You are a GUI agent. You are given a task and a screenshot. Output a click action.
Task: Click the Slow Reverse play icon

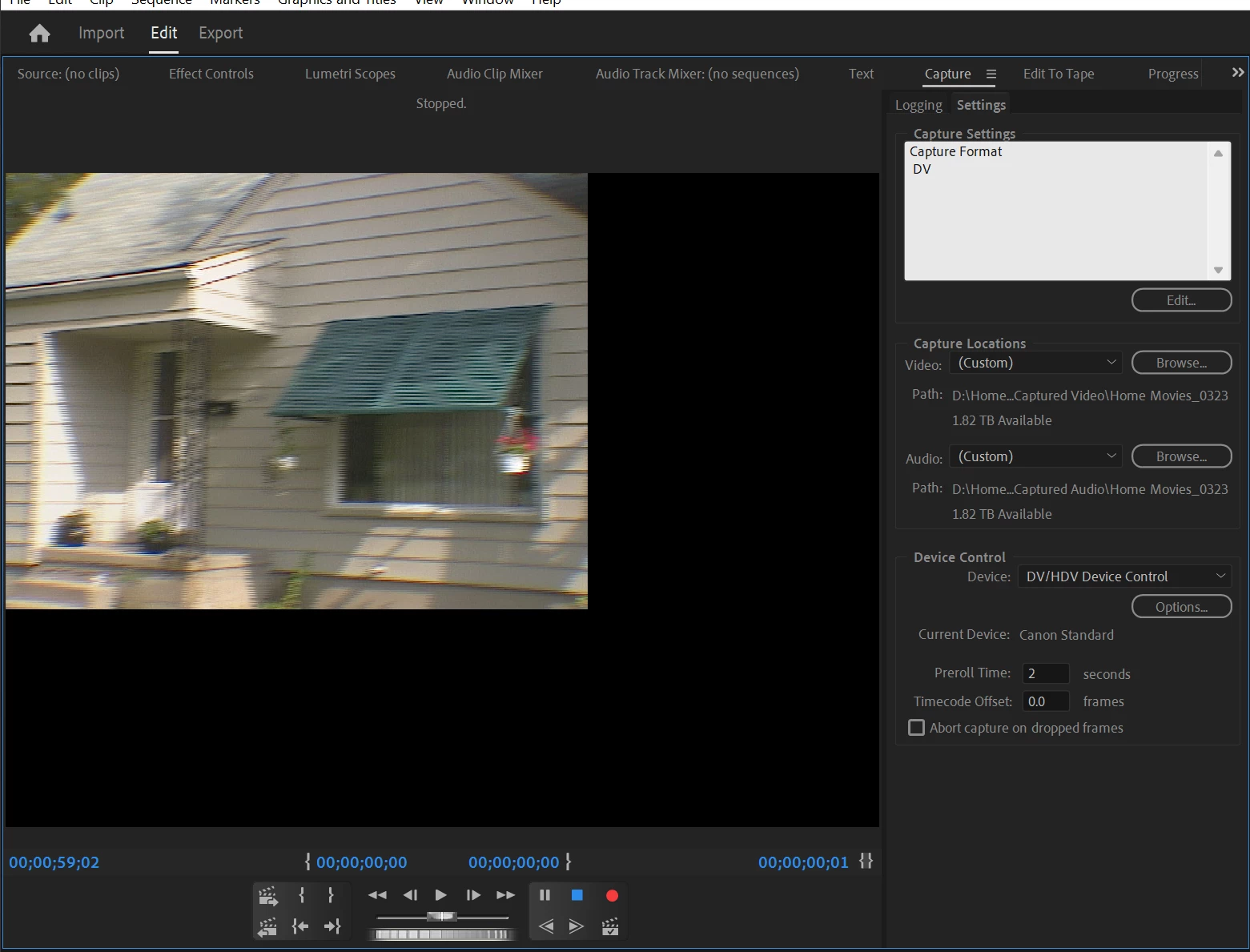click(546, 926)
